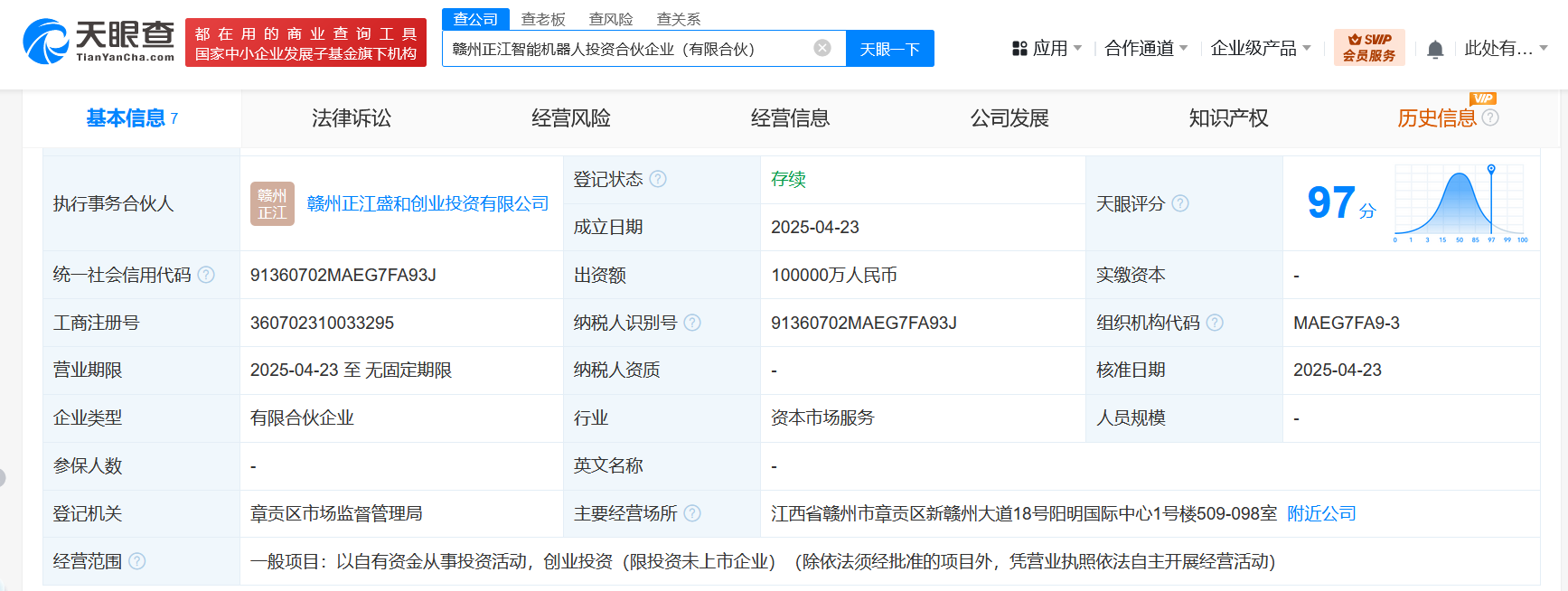
Task: Open SVIP member services
Action: [1368, 48]
